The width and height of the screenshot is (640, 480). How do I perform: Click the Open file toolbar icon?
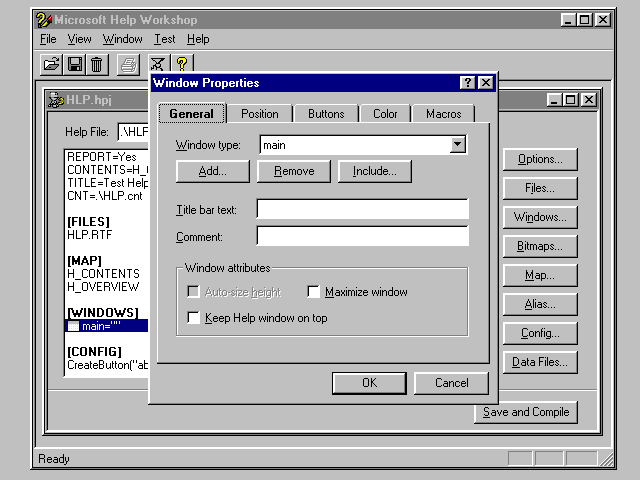51,65
